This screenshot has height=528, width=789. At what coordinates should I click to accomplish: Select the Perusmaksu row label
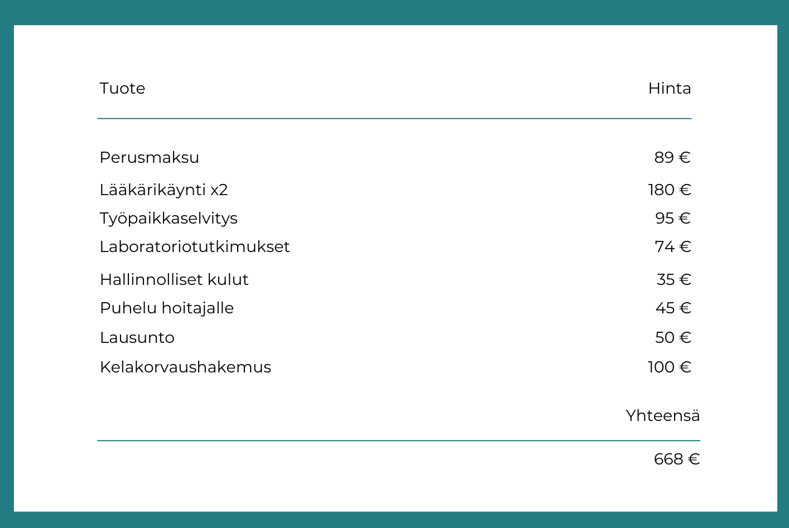coord(149,157)
